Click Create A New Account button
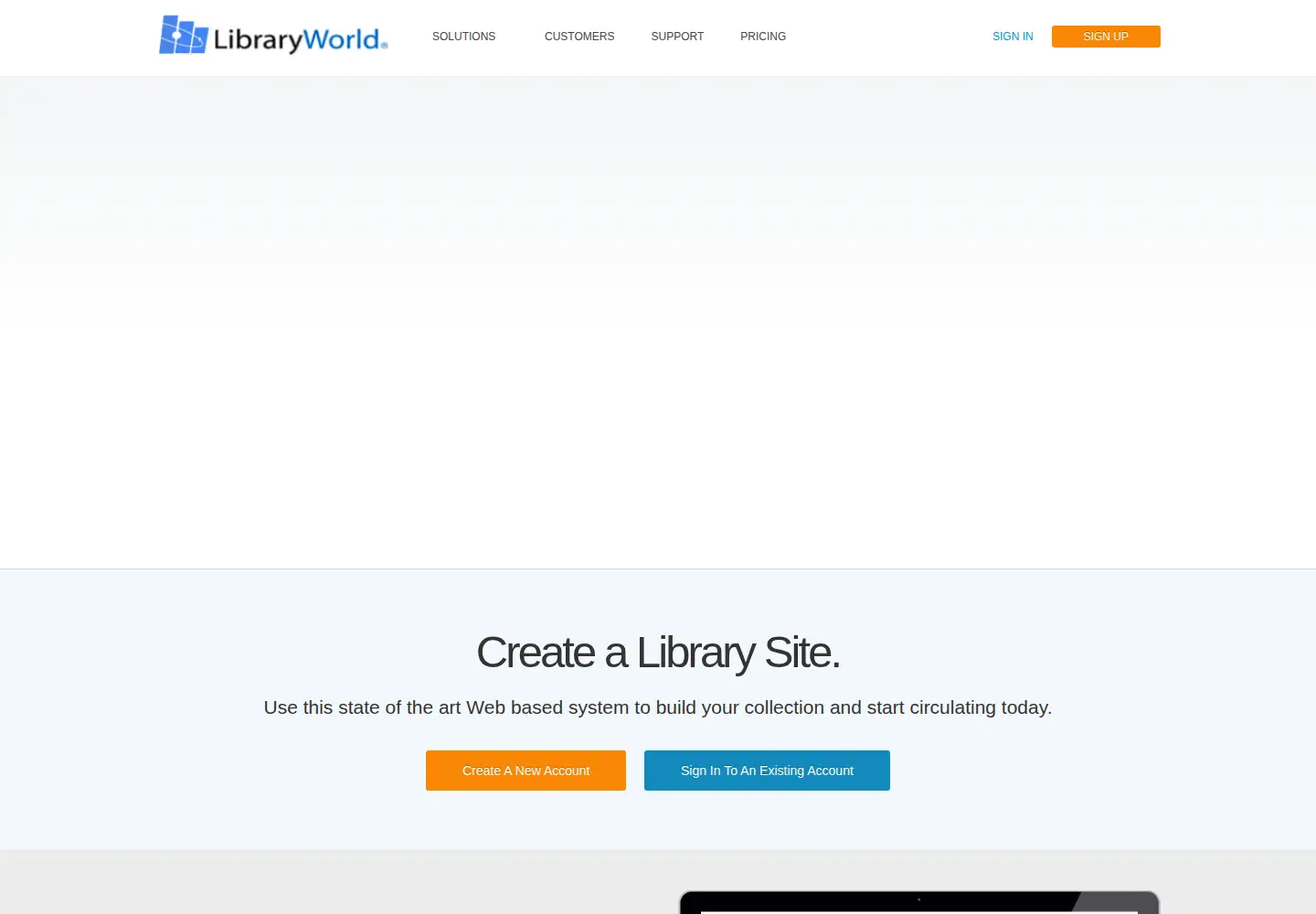The width and height of the screenshot is (1316, 914). pos(525,771)
